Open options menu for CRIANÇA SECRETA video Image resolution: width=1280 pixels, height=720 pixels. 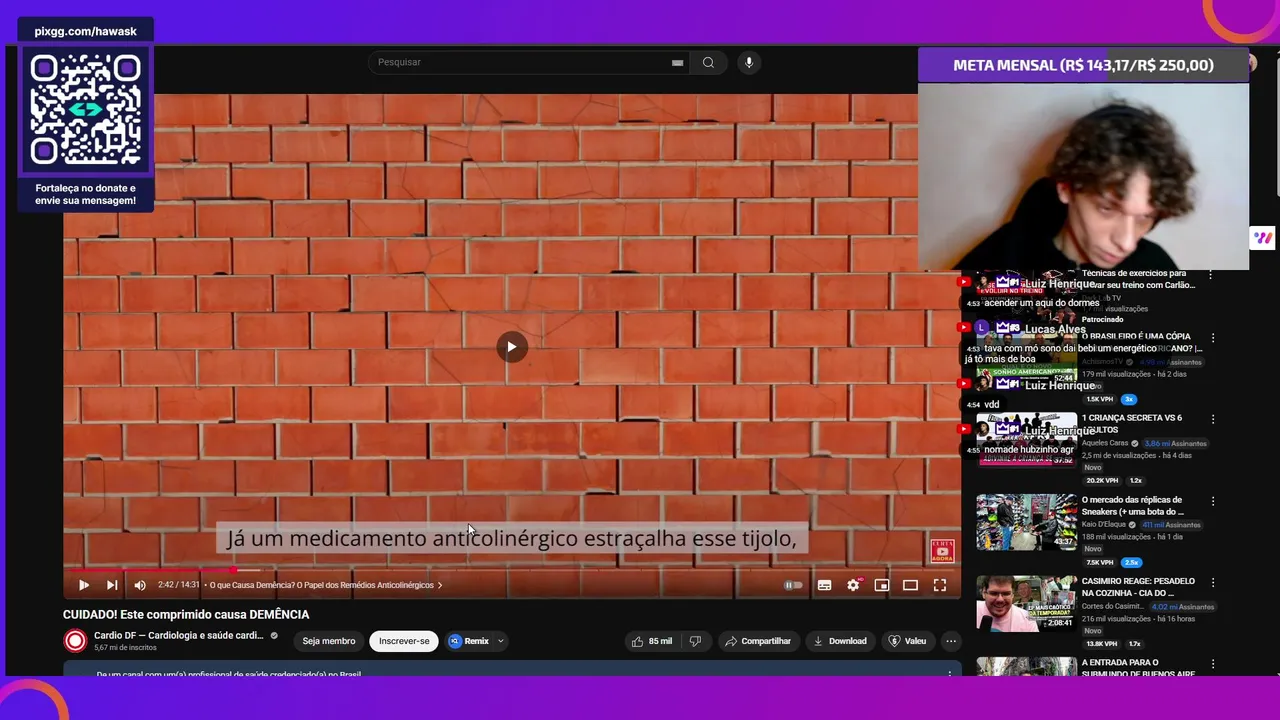pos(1213,419)
